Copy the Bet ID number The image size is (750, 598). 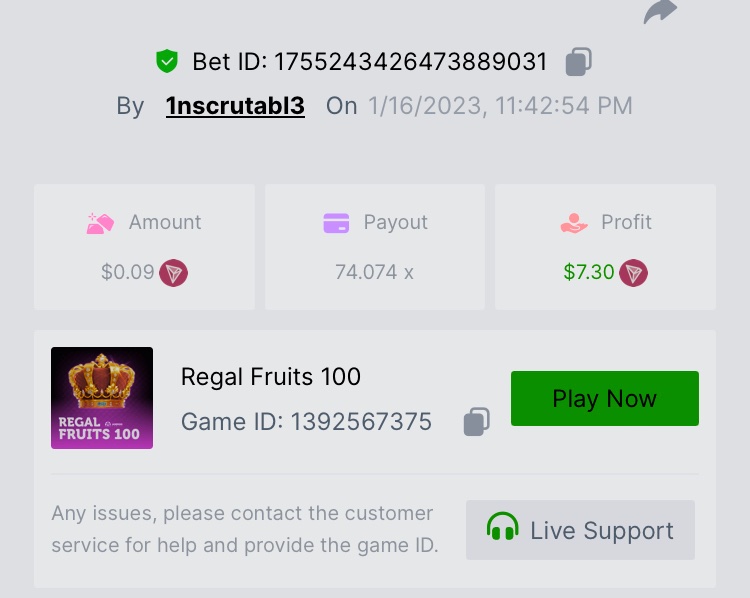pyautogui.click(x=578, y=62)
